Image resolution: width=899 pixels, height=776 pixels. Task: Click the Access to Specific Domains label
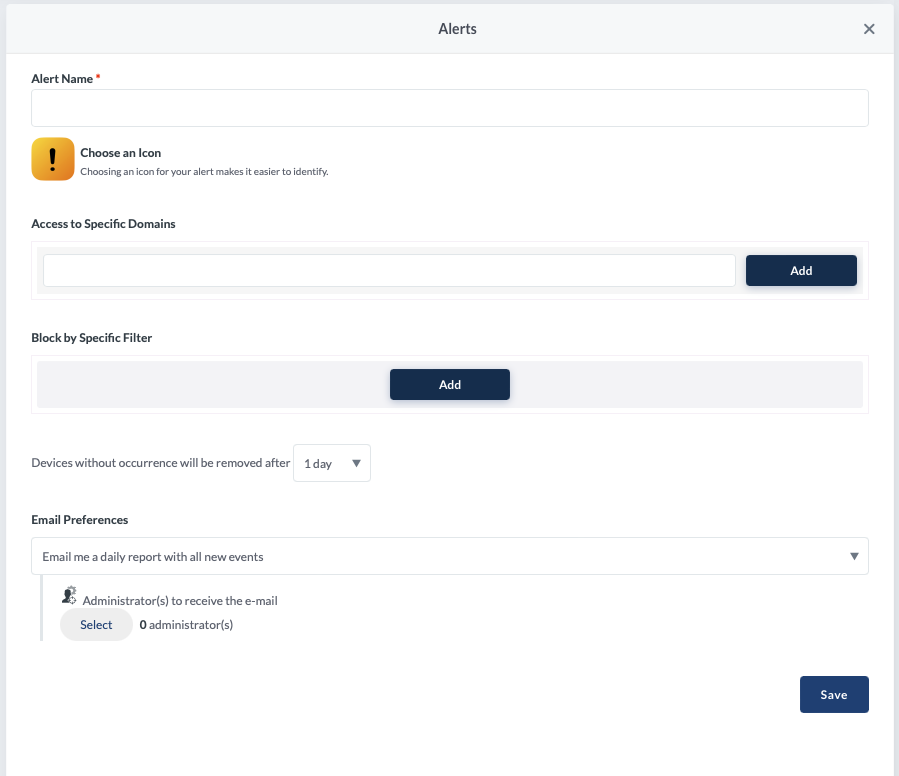coord(103,224)
